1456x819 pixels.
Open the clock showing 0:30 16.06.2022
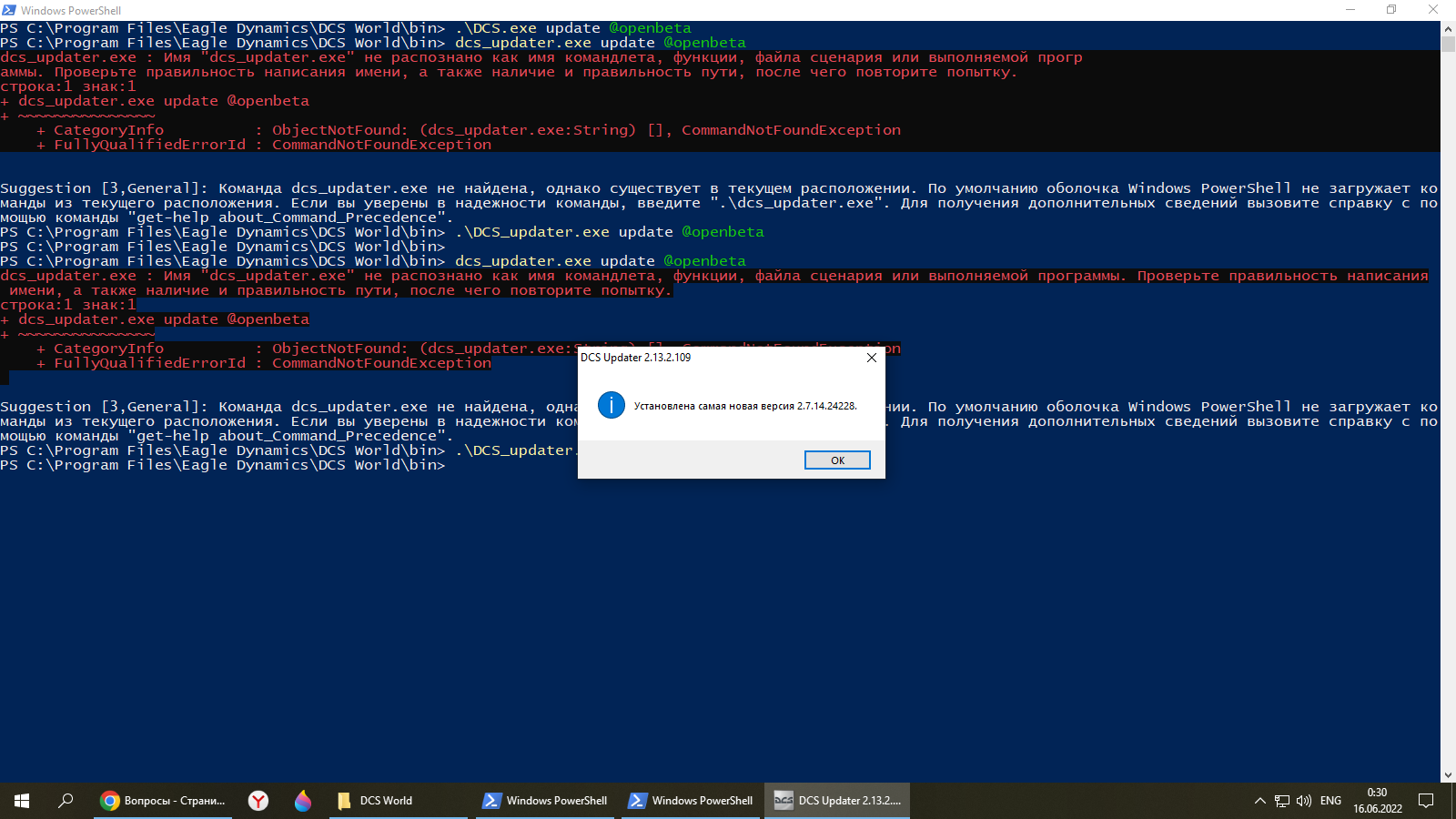pos(1378,801)
